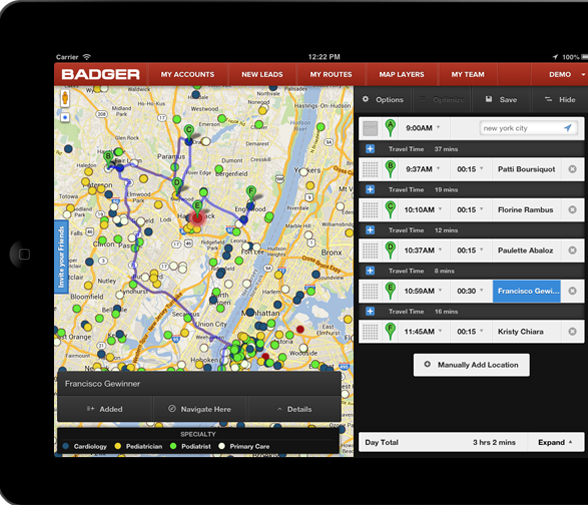
Task: Remove Paulette Abaloz from route
Action: coord(572,250)
